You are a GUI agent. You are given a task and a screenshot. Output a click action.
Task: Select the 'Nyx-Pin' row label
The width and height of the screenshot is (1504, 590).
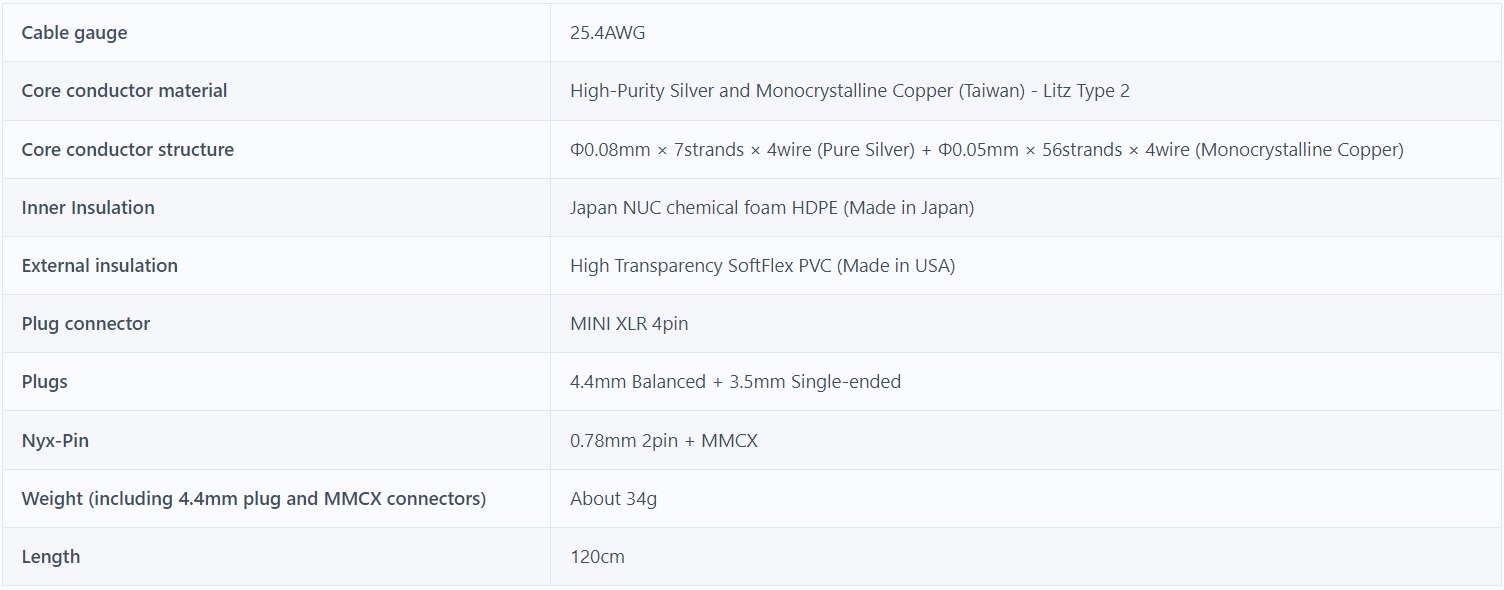coord(55,440)
